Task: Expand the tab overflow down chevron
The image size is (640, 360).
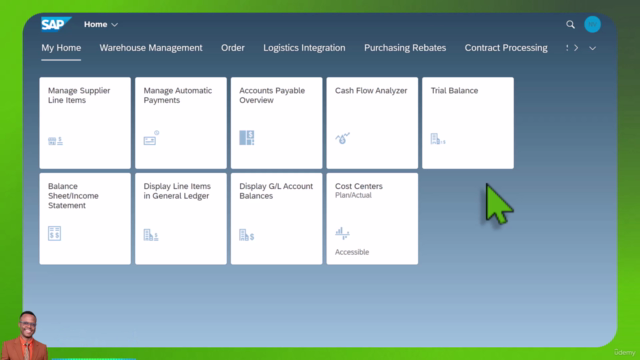Action: pyautogui.click(x=592, y=48)
